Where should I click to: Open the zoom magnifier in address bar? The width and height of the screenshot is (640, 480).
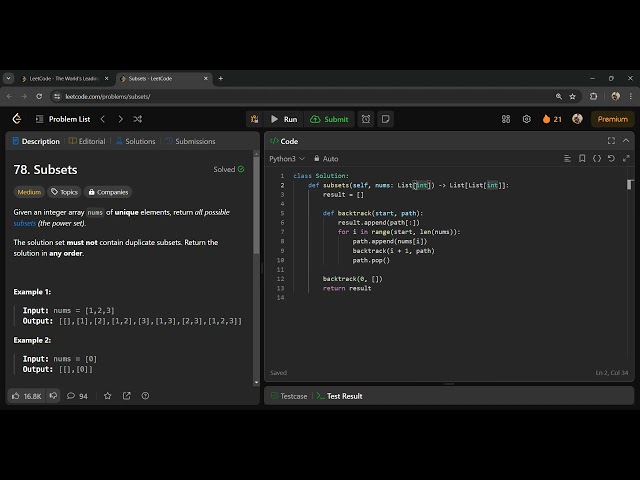tap(559, 96)
